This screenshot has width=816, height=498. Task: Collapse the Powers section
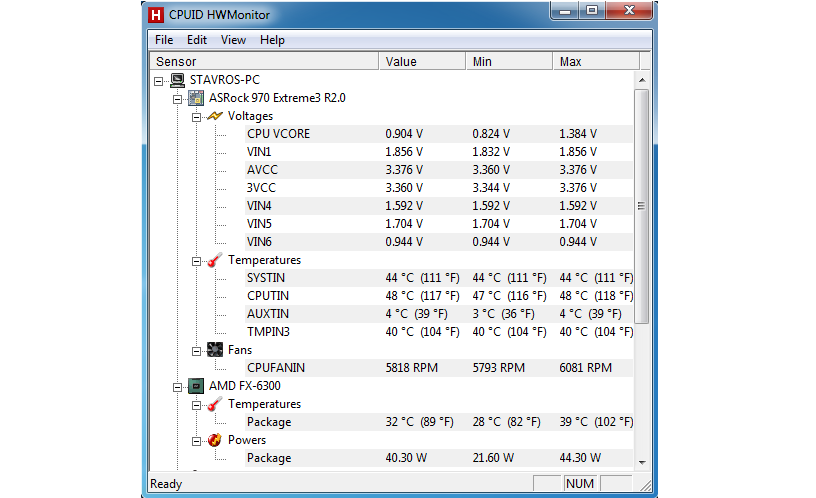(196, 441)
